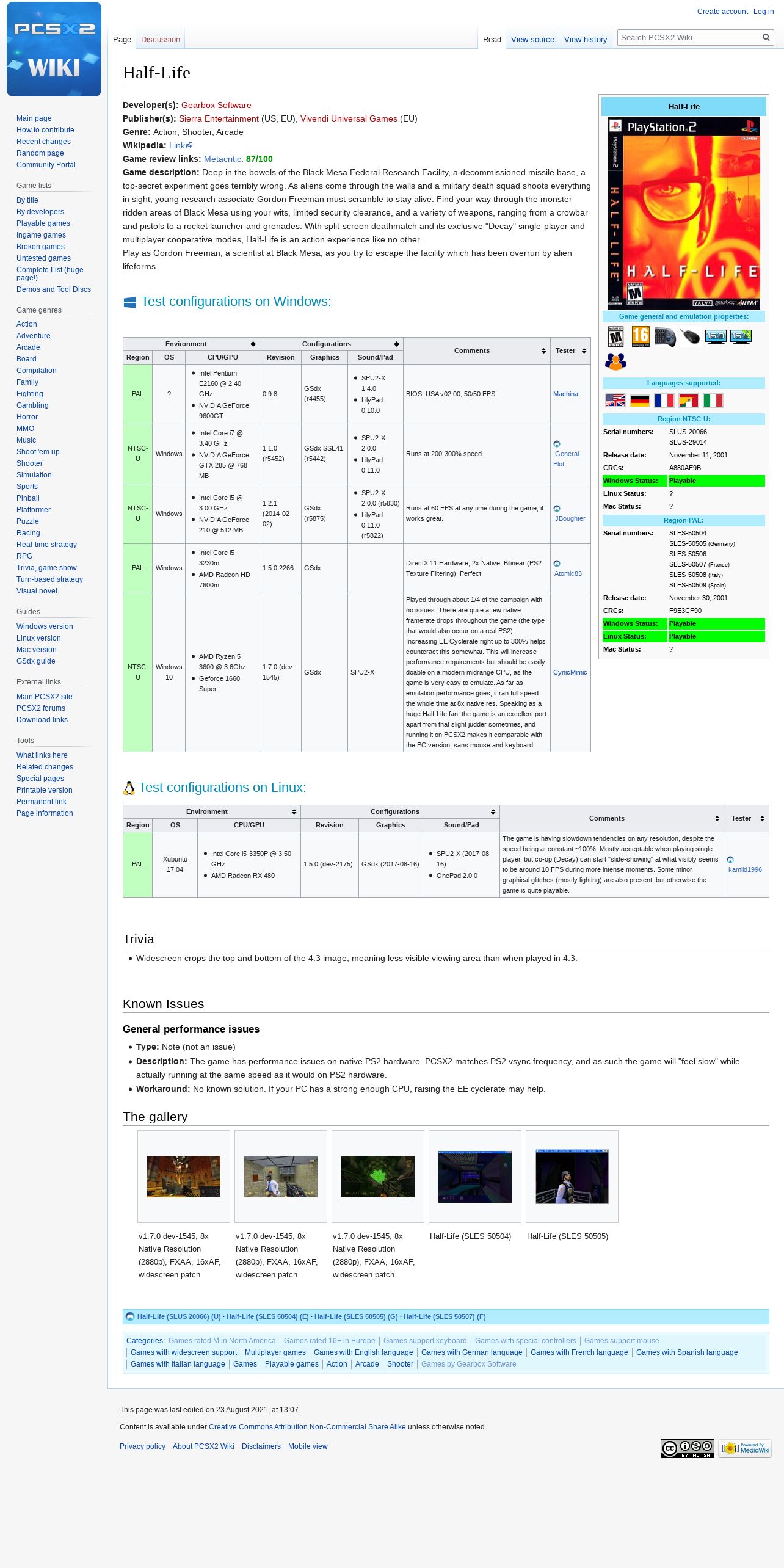Open Recent changes in the sidebar
Screen dimensions: 784x1568
point(43,142)
